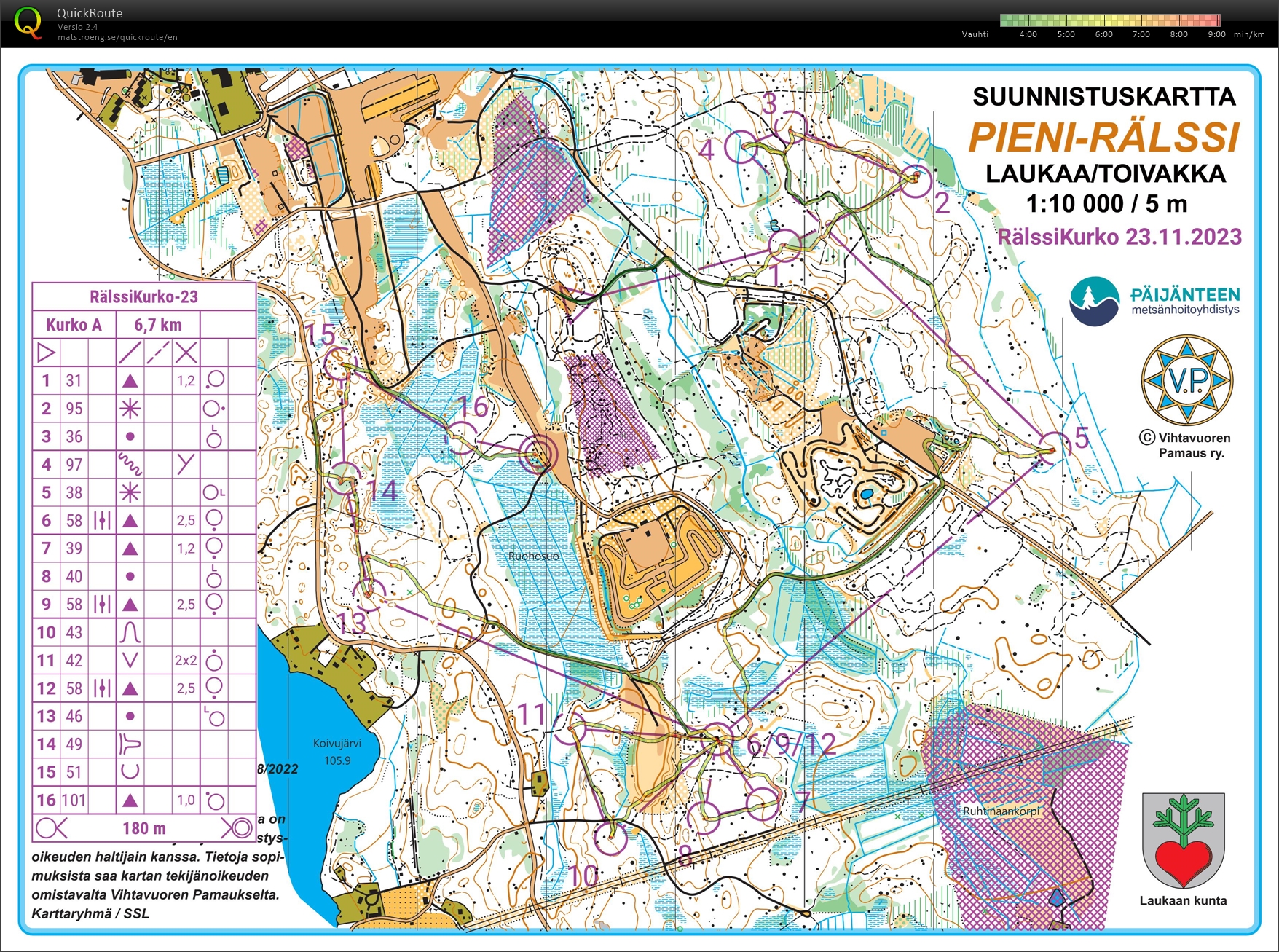1279x952 pixels.
Task: Click the QuickRoute Q logo
Action: (x=28, y=22)
